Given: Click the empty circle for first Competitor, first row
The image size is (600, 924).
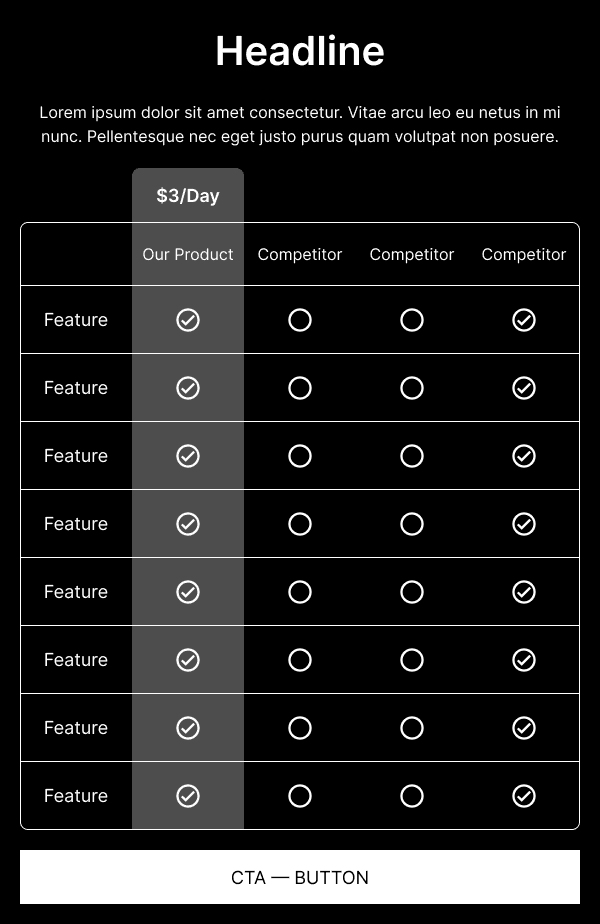Looking at the screenshot, I should point(299,320).
